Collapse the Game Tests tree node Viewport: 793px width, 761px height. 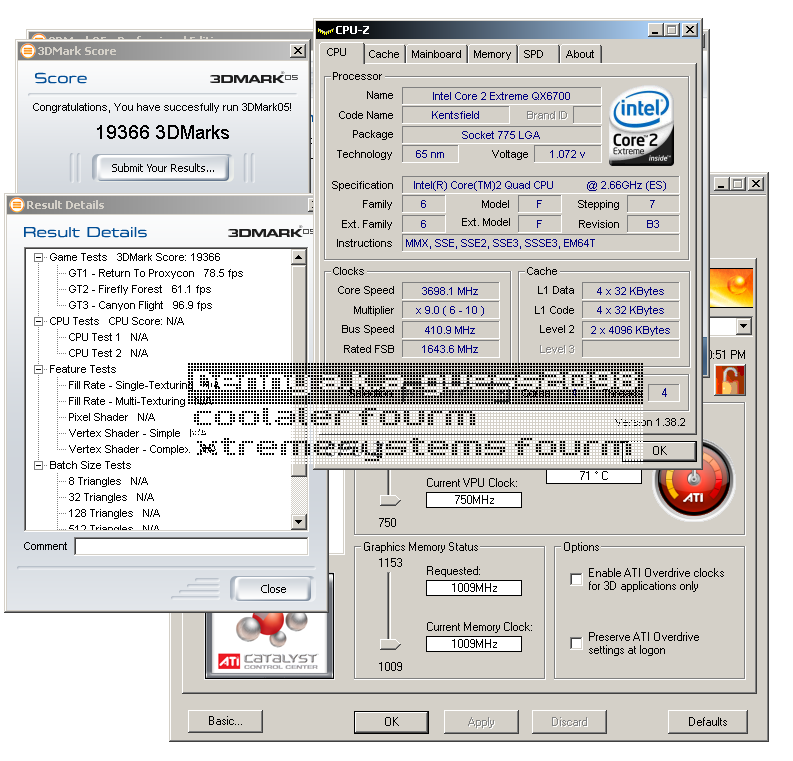(x=38, y=257)
